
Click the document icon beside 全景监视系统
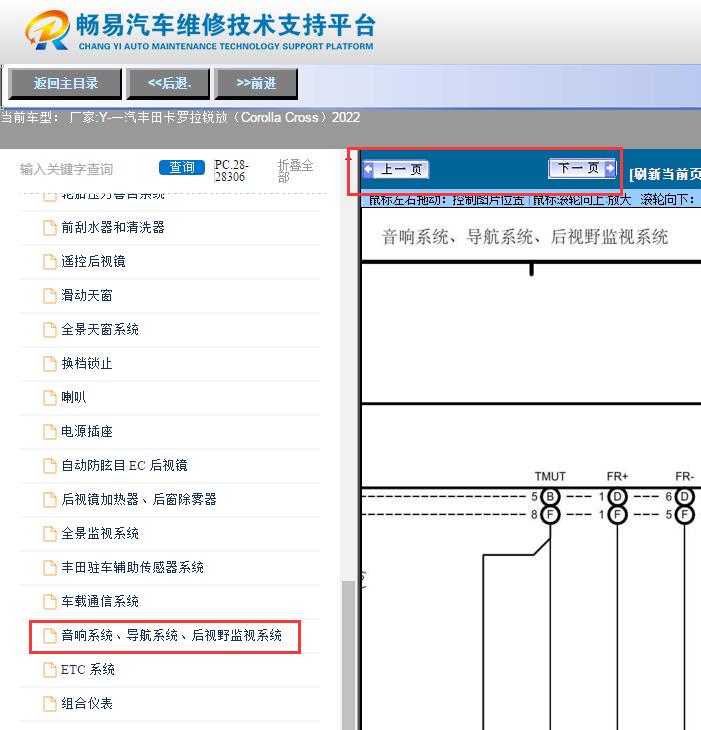click(x=50, y=534)
